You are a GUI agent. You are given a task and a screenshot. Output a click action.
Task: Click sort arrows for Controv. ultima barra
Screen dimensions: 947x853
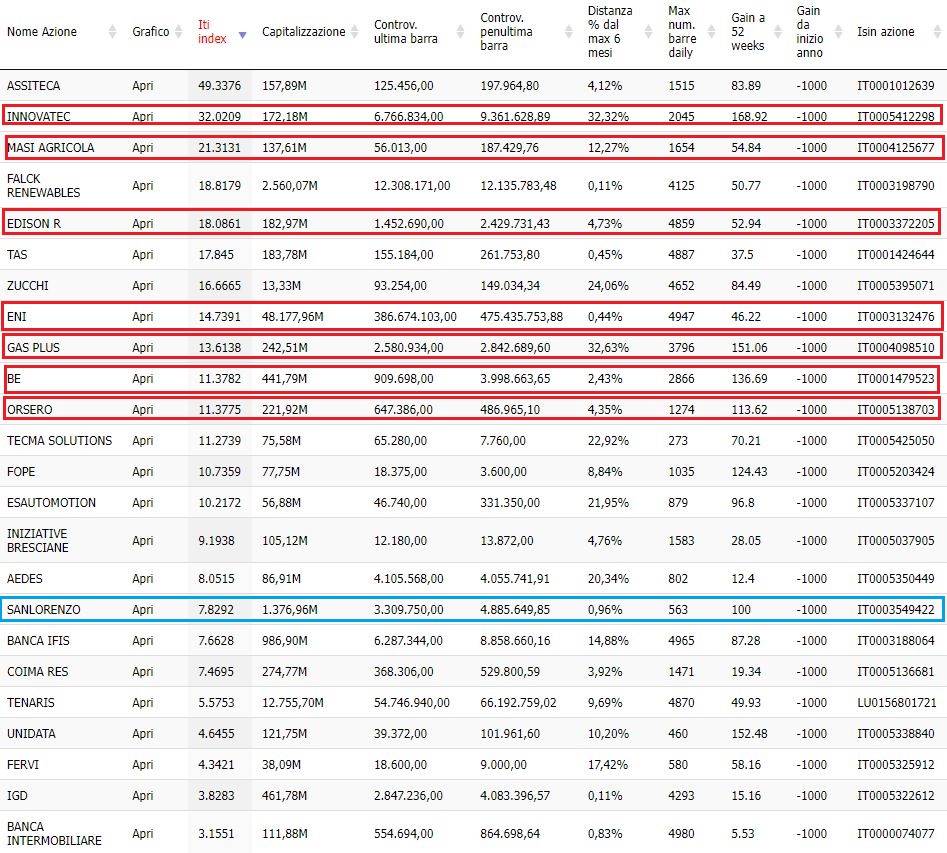[x=461, y=31]
